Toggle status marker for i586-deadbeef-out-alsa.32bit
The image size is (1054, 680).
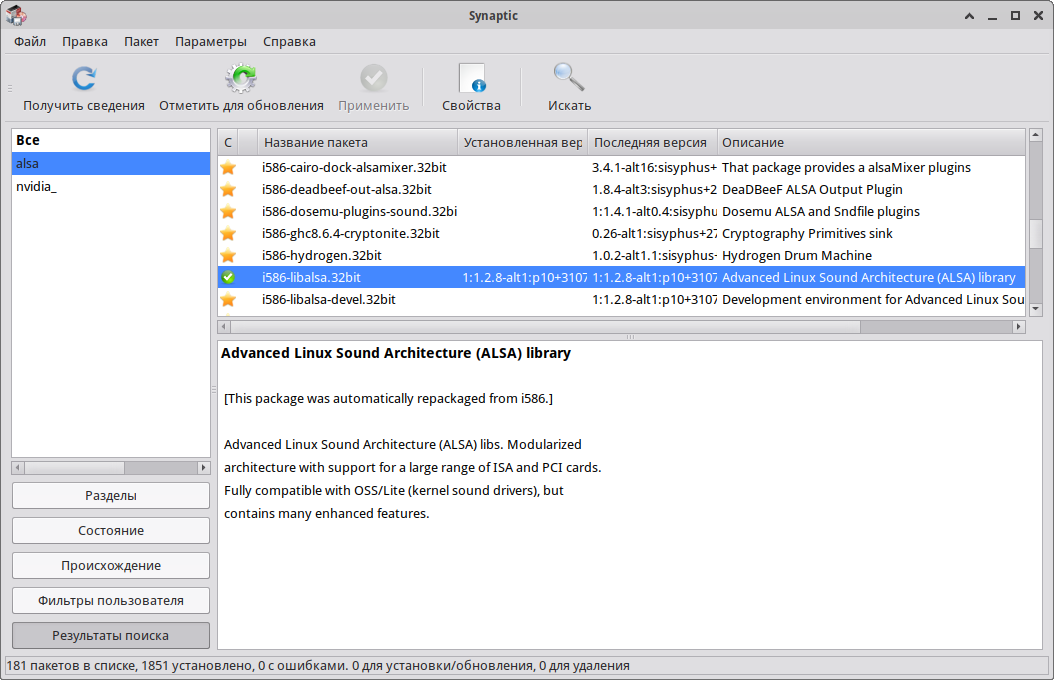[x=228, y=189]
